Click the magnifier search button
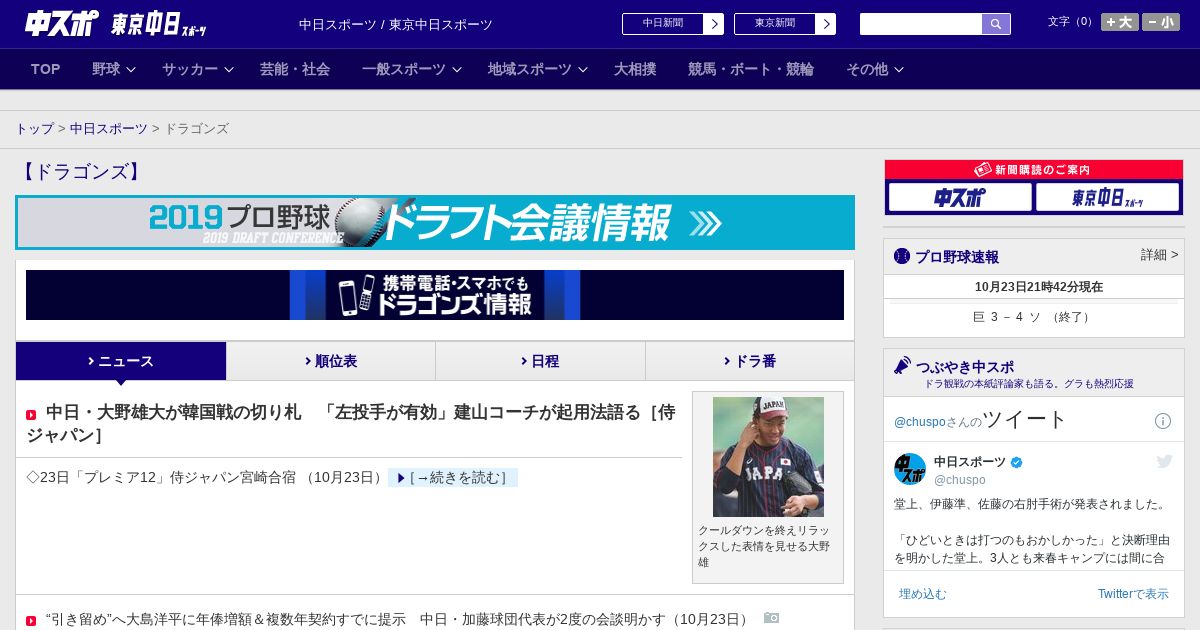1200x630 pixels. (996, 24)
